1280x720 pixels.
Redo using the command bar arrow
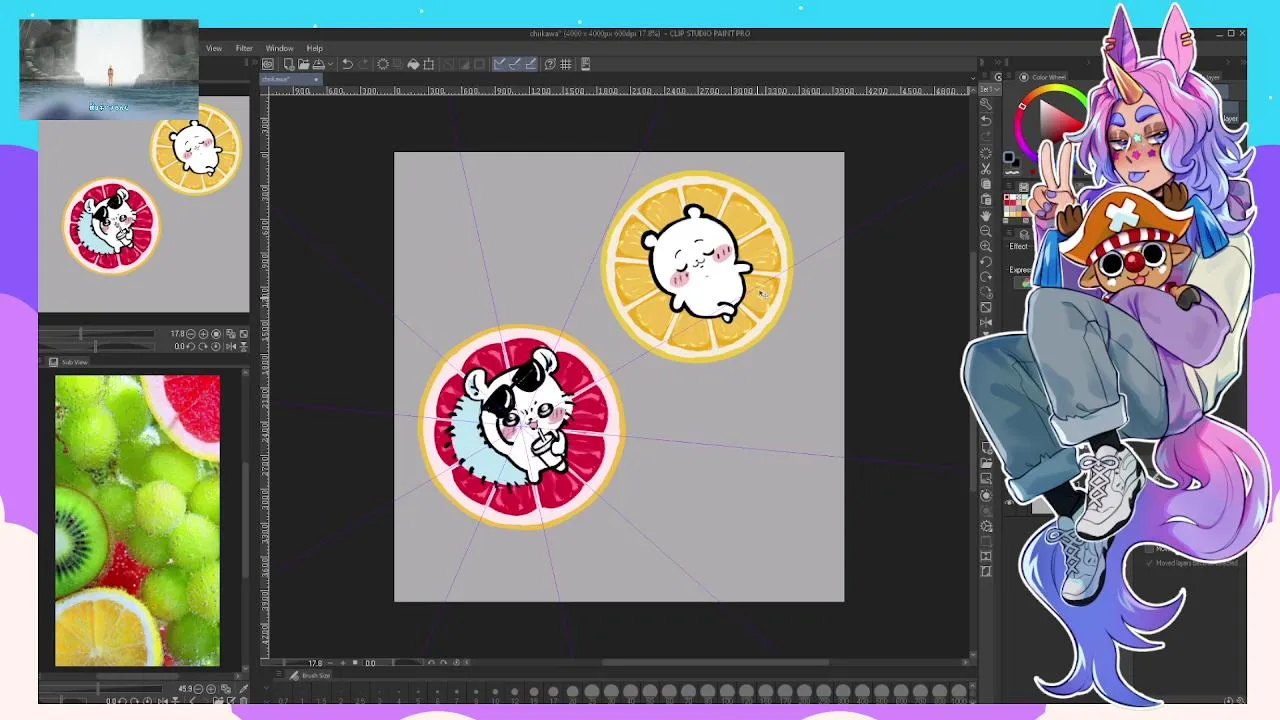tap(363, 64)
